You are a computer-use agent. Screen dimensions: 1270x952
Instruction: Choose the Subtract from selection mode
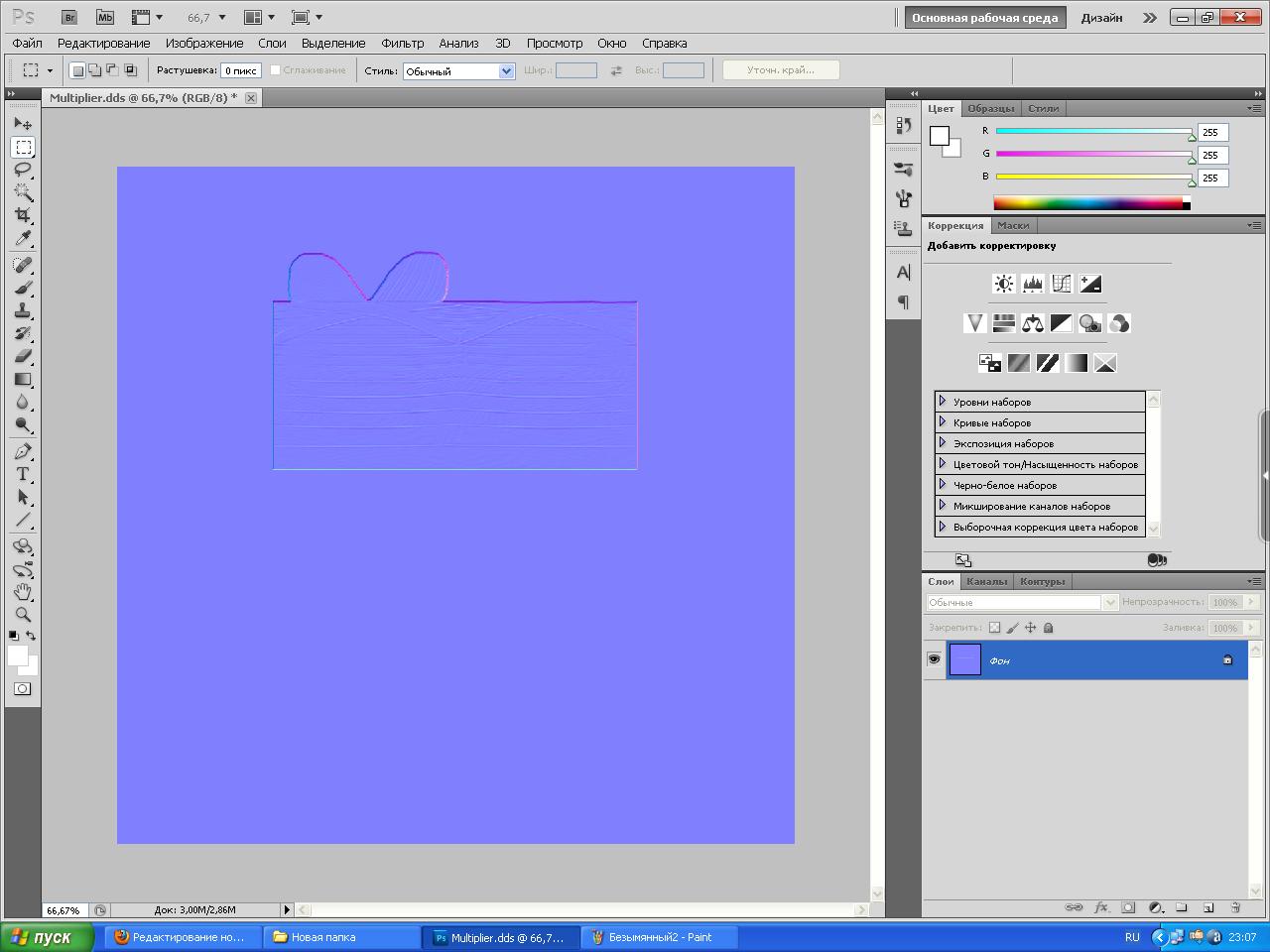[112, 70]
